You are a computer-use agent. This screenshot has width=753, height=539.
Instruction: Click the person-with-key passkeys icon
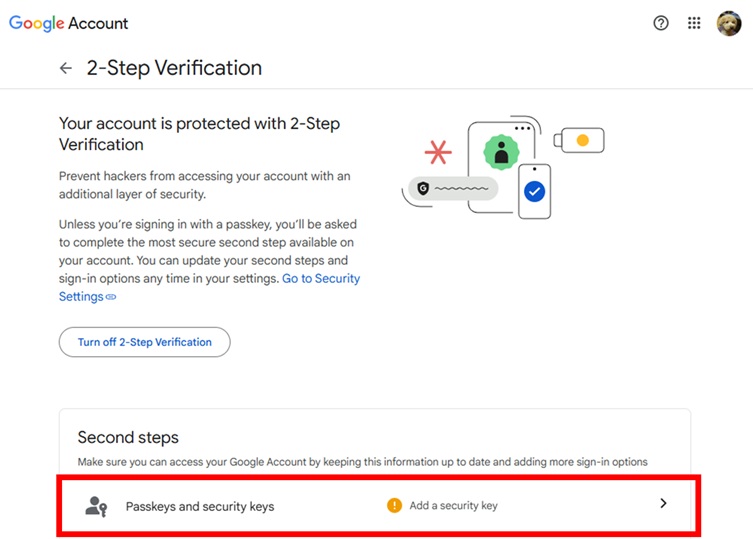[96, 506]
